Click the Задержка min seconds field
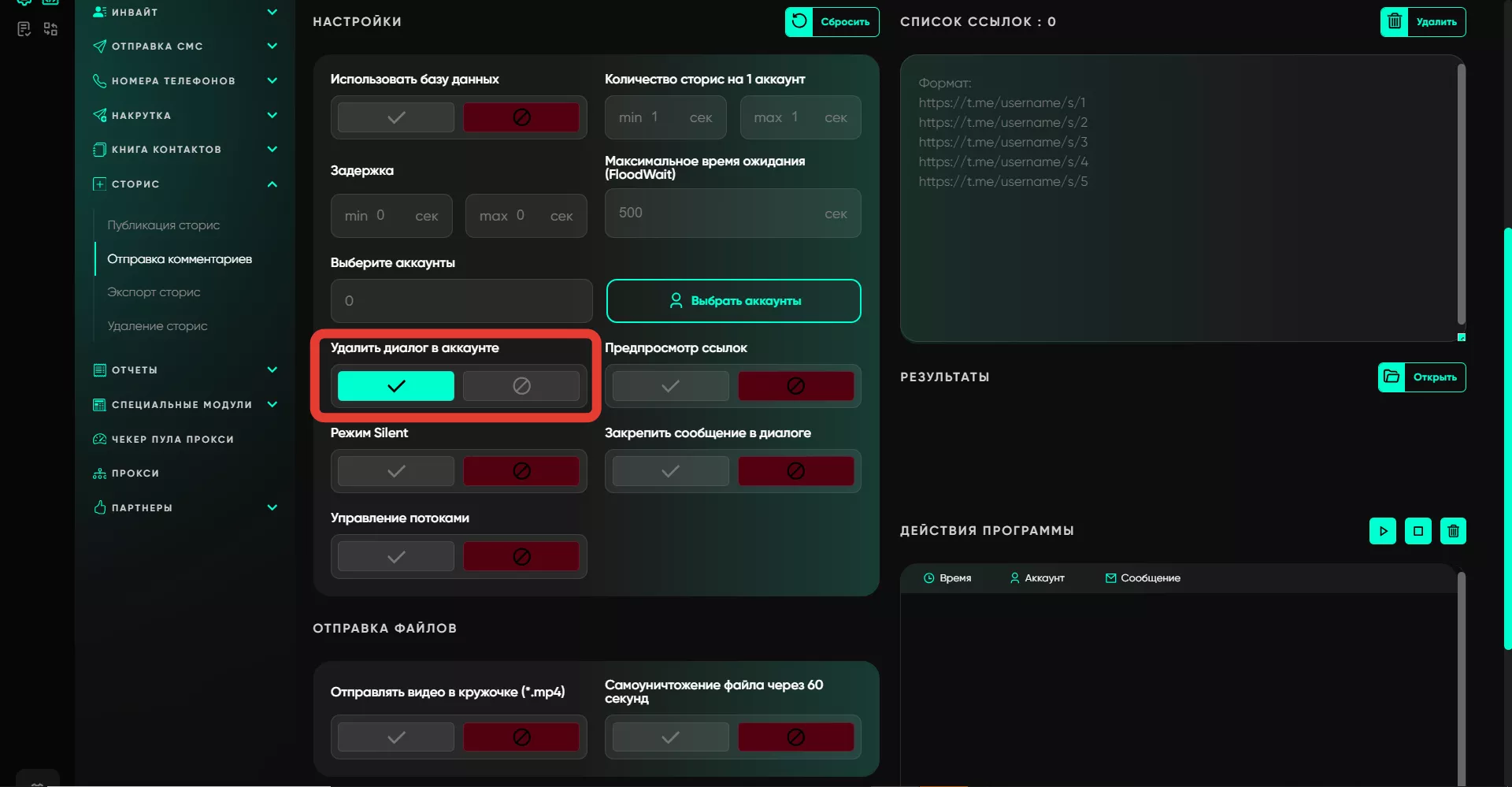Viewport: 1512px width, 787px height. 391,216
